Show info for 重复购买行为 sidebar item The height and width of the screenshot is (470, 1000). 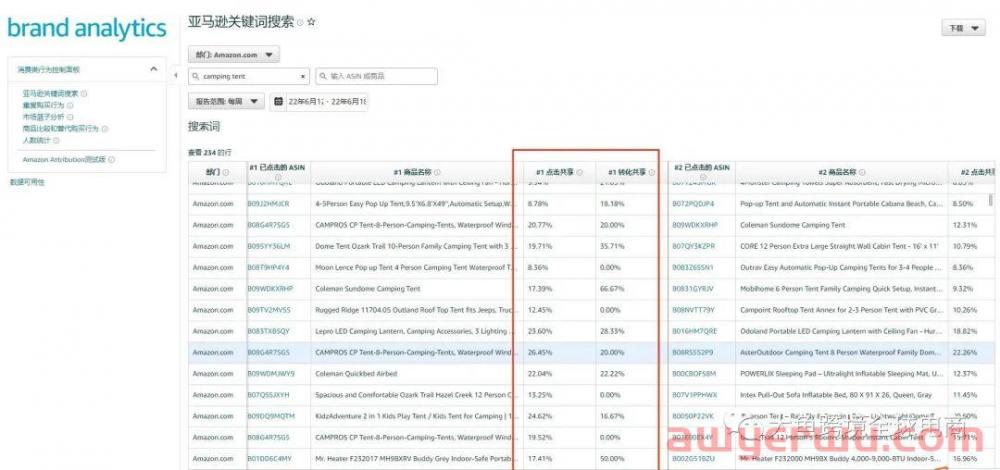point(70,105)
